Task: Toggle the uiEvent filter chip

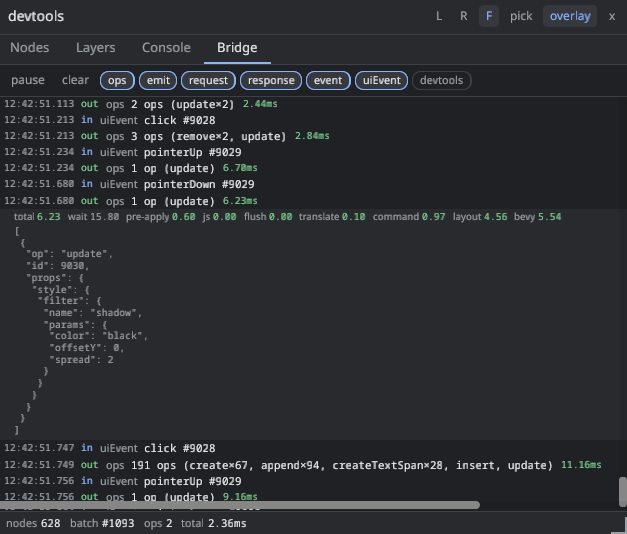Action: [x=381, y=80]
